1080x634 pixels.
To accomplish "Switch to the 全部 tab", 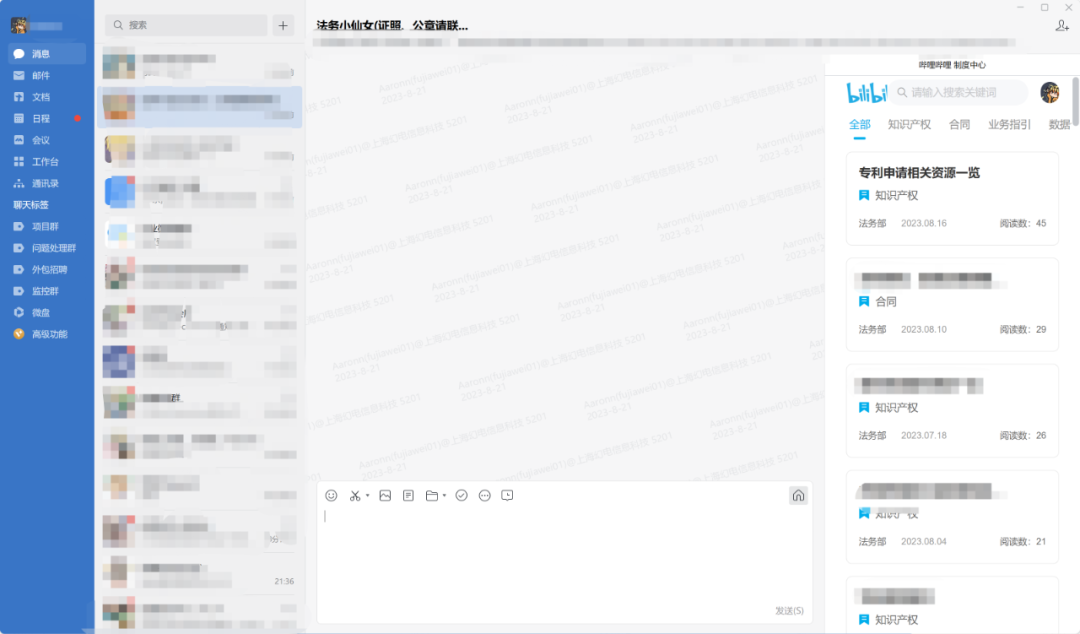I will pos(860,125).
